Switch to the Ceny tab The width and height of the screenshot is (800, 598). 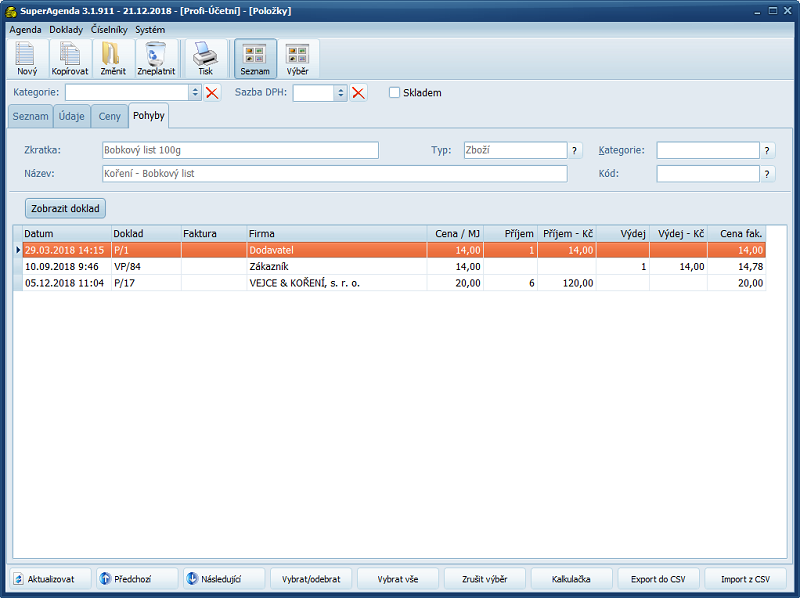click(x=109, y=116)
